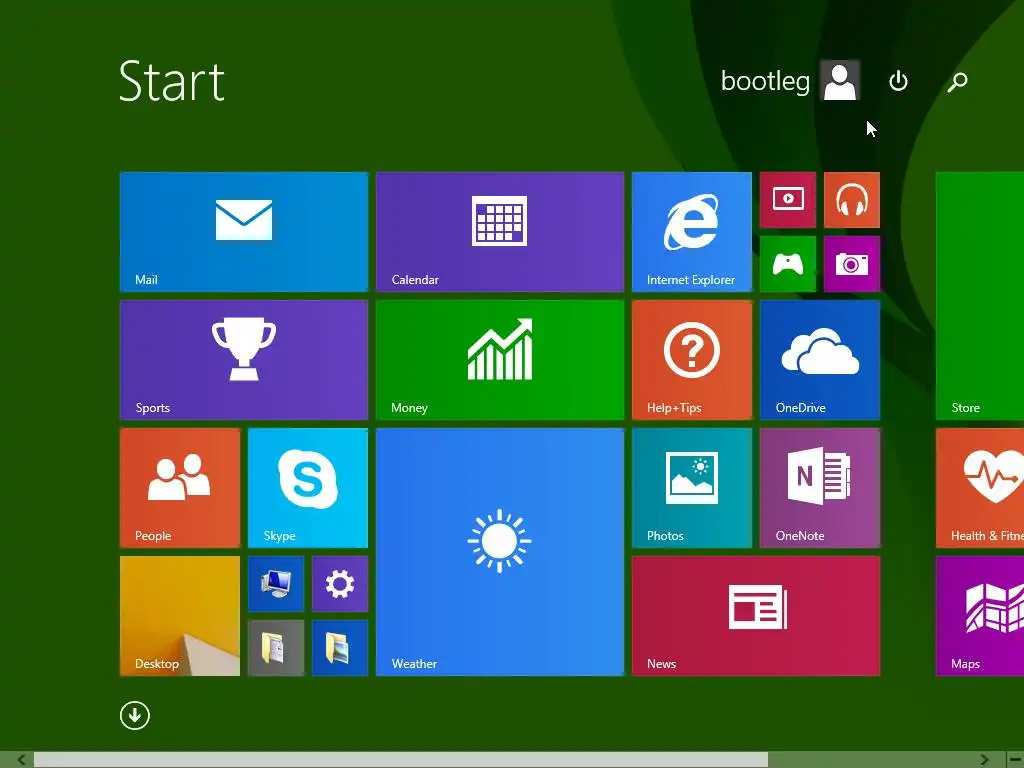Open the Sports trophy tile
Screen dimensions: 1024x768
244,360
